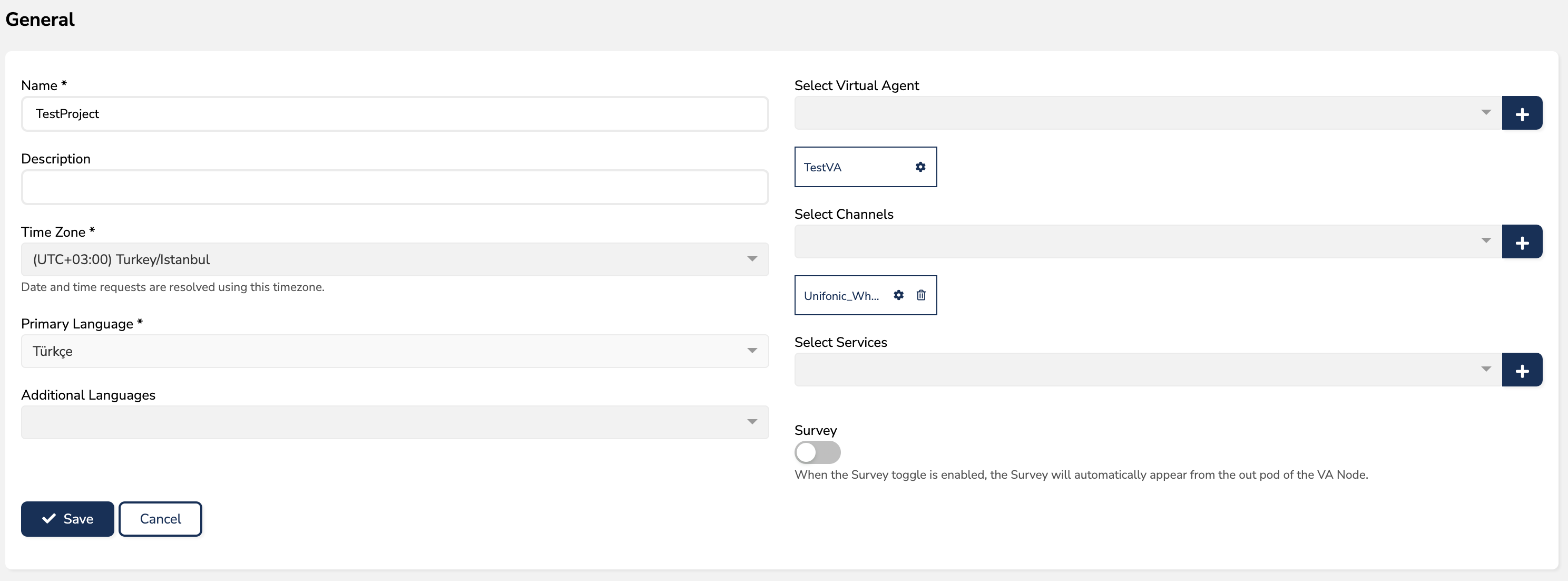Image resolution: width=1568 pixels, height=581 pixels.
Task: Click the plus icon for Select Services
Action: [x=1521, y=370]
